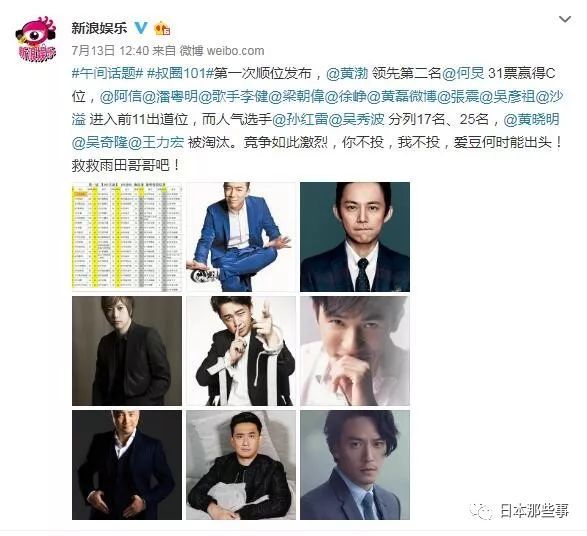The width and height of the screenshot is (587, 536).
Task: Click the blue verified V badge
Action: [x=141, y=28]
